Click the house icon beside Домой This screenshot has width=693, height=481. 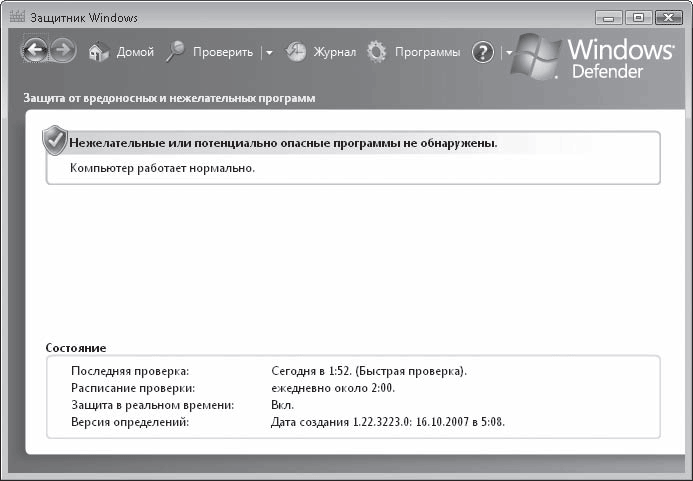(x=98, y=53)
